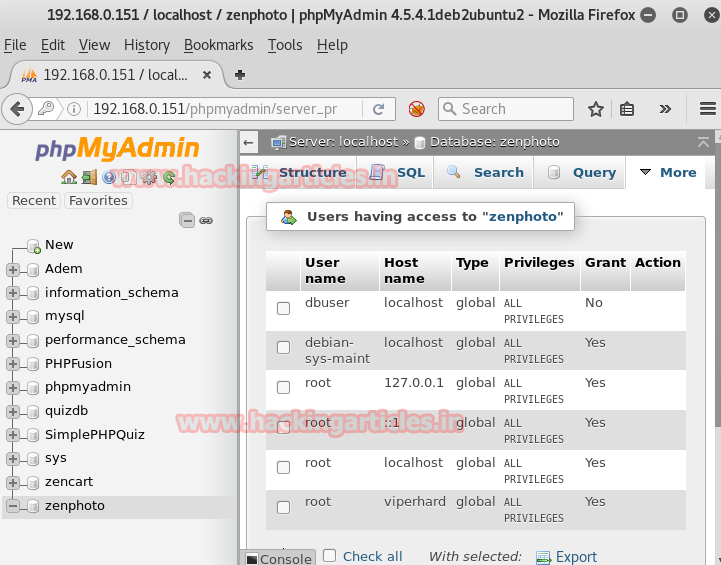The width and height of the screenshot is (721, 565).
Task: Expand the PHPFusion database node
Action: pyautogui.click(x=13, y=364)
